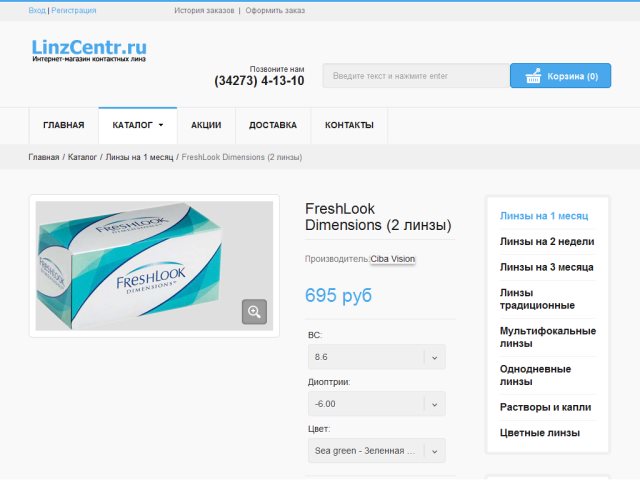Viewport: 640px width, 480px height.
Task: Open the Диоптрии dropdown showing -6.00
Action: [x=376, y=404]
